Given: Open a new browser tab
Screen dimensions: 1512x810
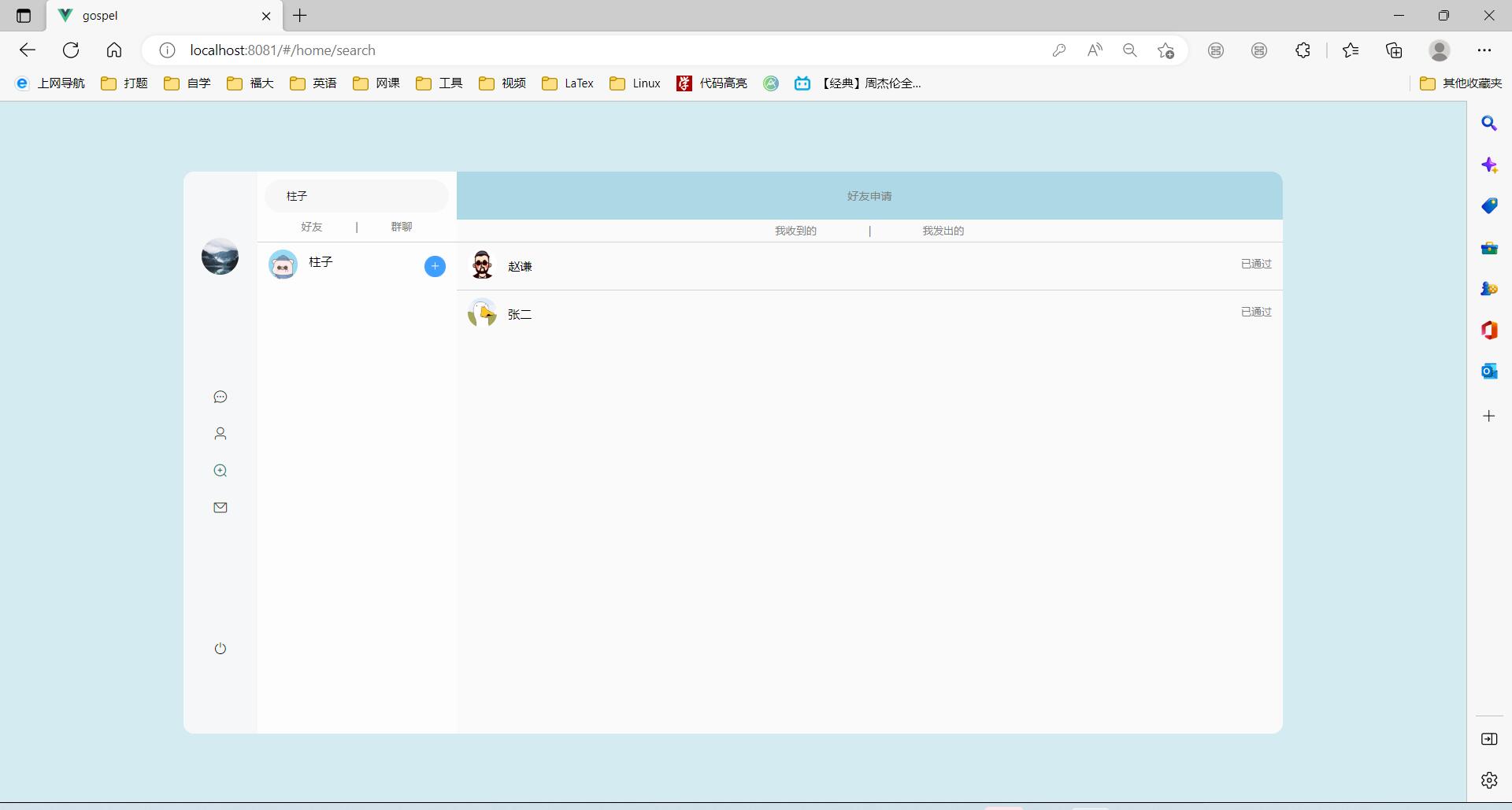Looking at the screenshot, I should [300, 16].
